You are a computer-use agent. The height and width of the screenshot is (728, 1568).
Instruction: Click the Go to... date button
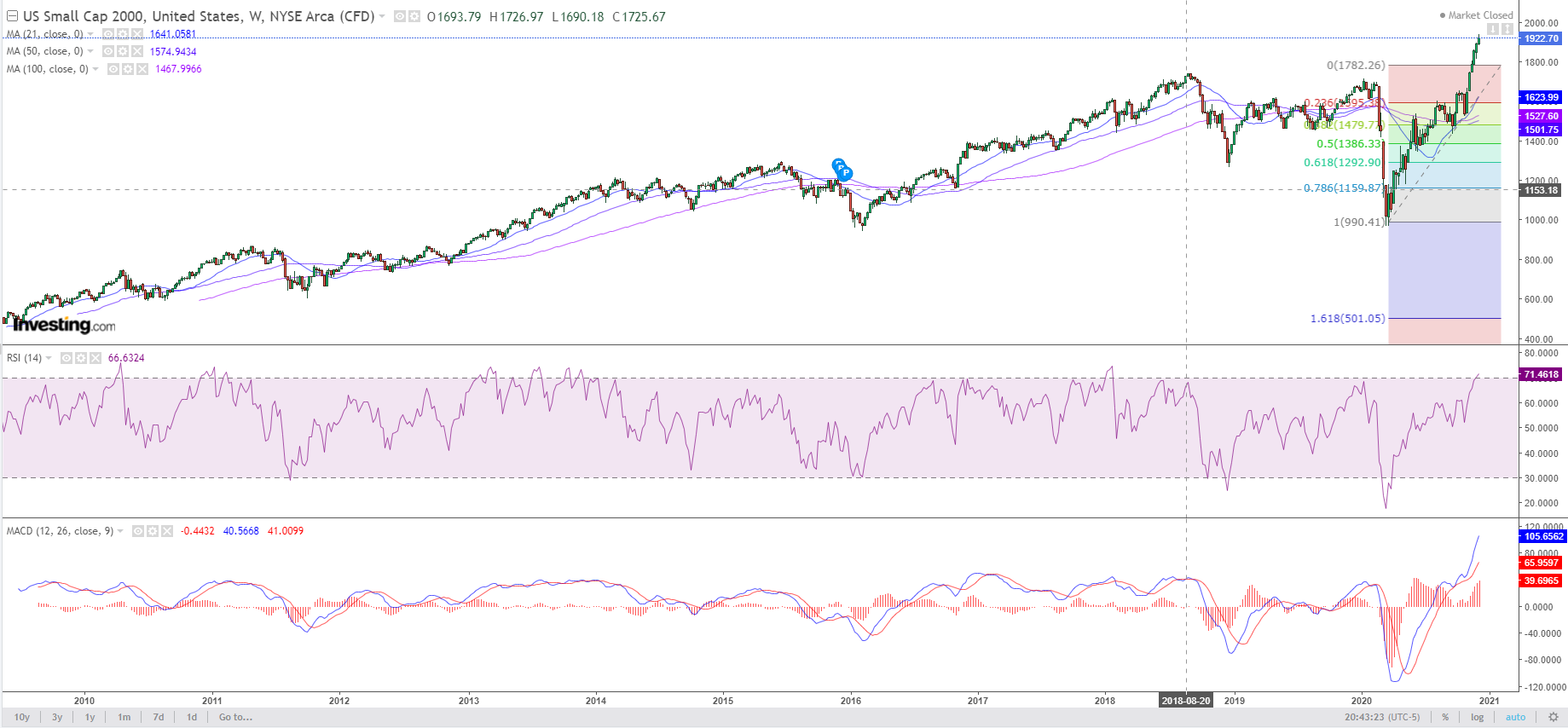pos(235,717)
